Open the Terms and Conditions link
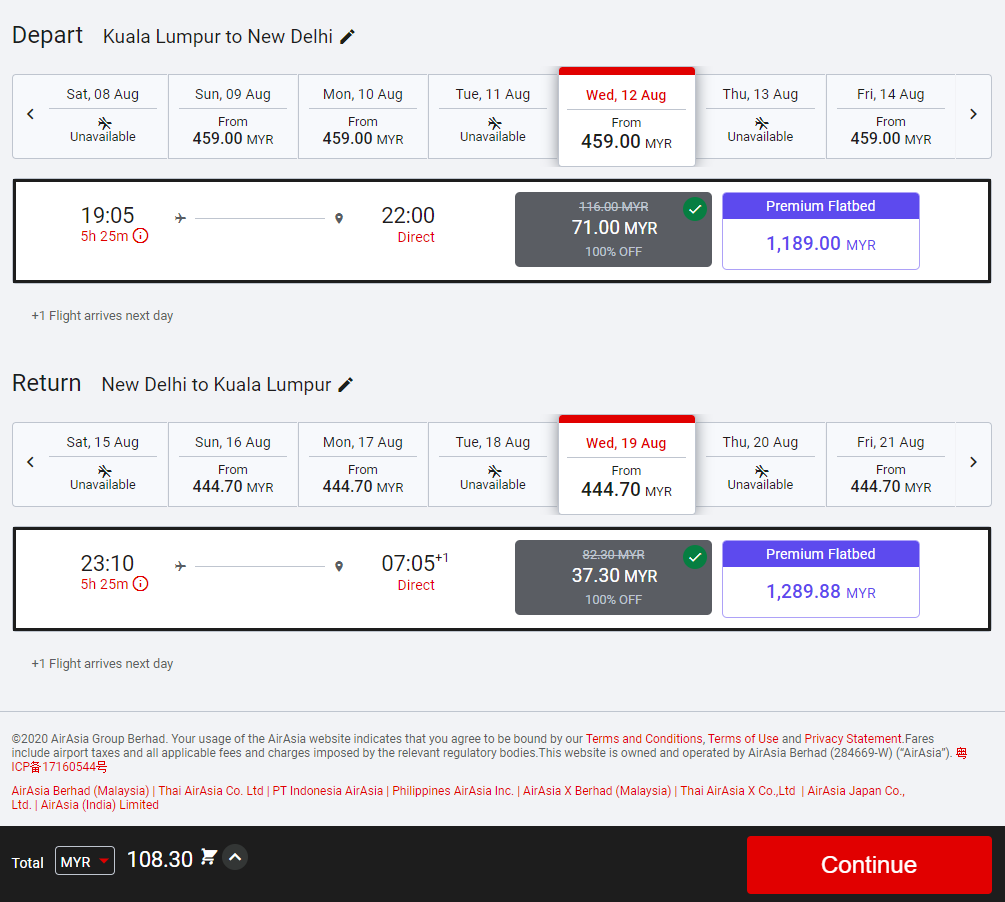The width and height of the screenshot is (1005, 902). (644, 739)
